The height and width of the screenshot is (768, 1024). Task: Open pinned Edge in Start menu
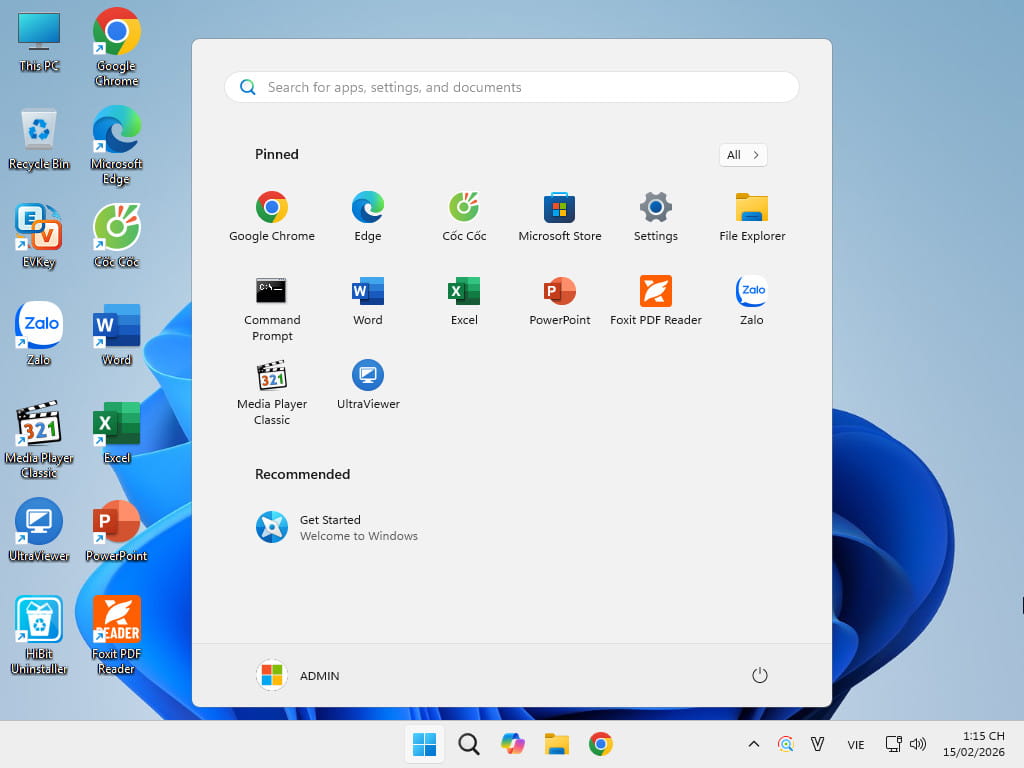tap(368, 216)
